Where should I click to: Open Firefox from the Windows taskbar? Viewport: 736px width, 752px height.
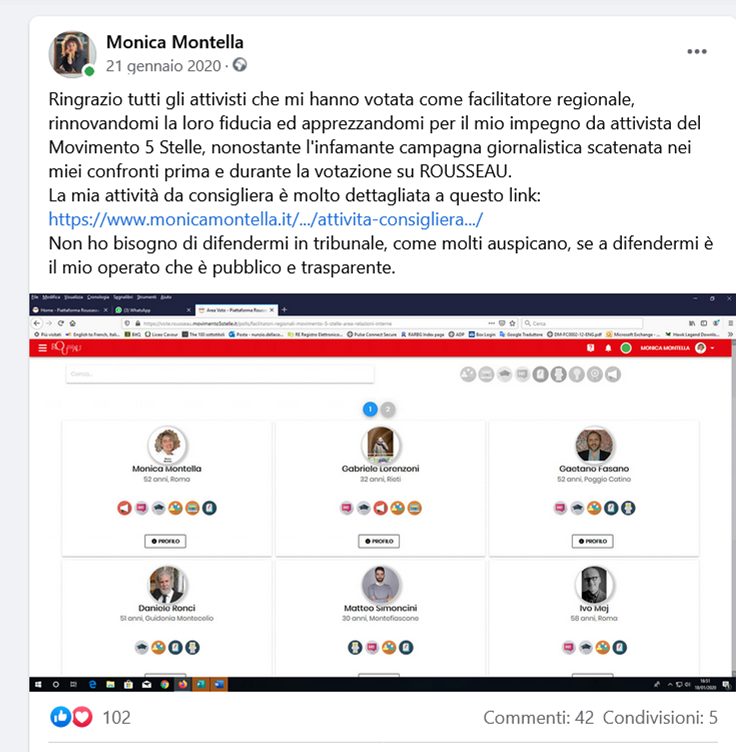183,684
